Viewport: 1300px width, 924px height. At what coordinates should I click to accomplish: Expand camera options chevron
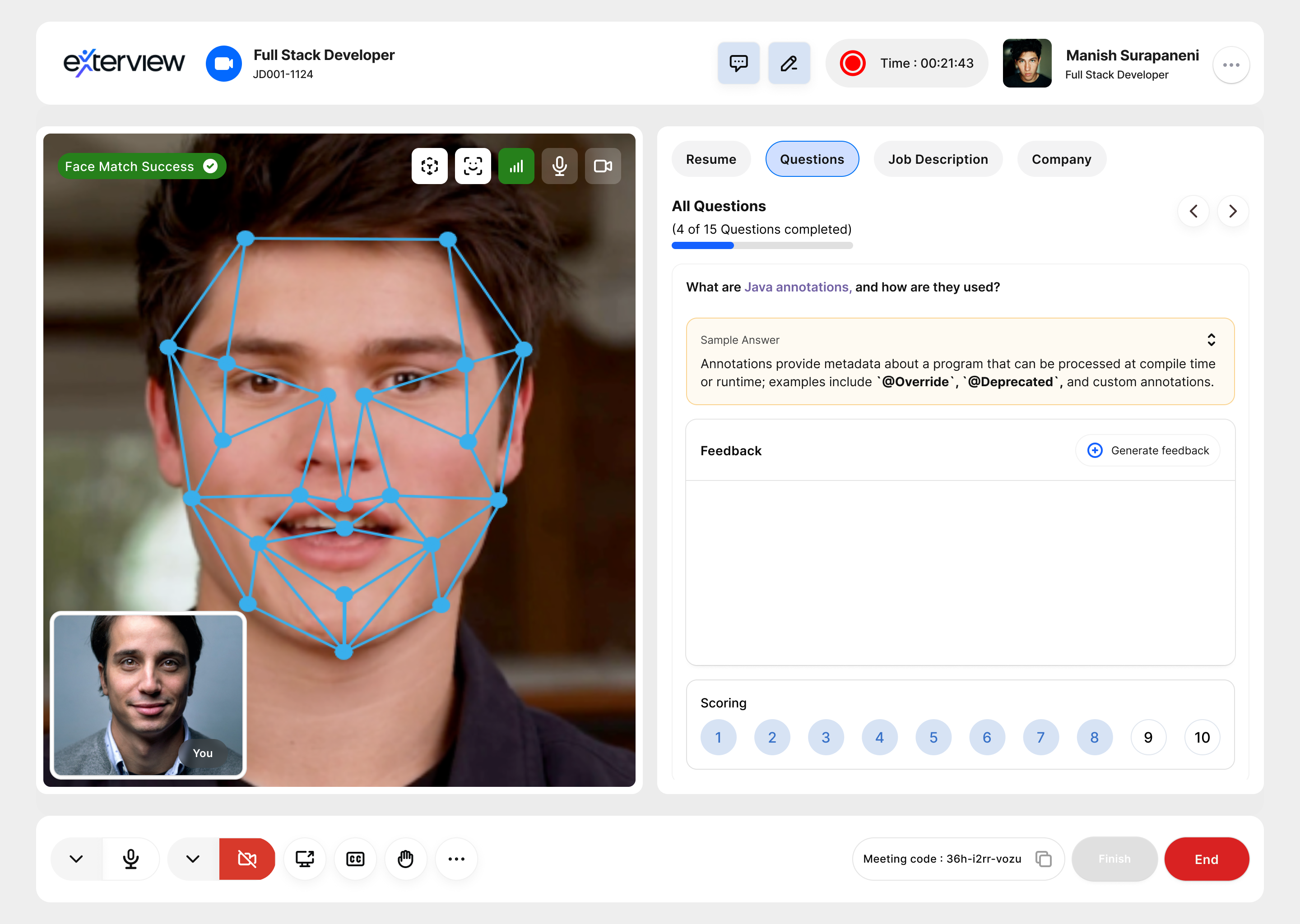[x=193, y=859]
